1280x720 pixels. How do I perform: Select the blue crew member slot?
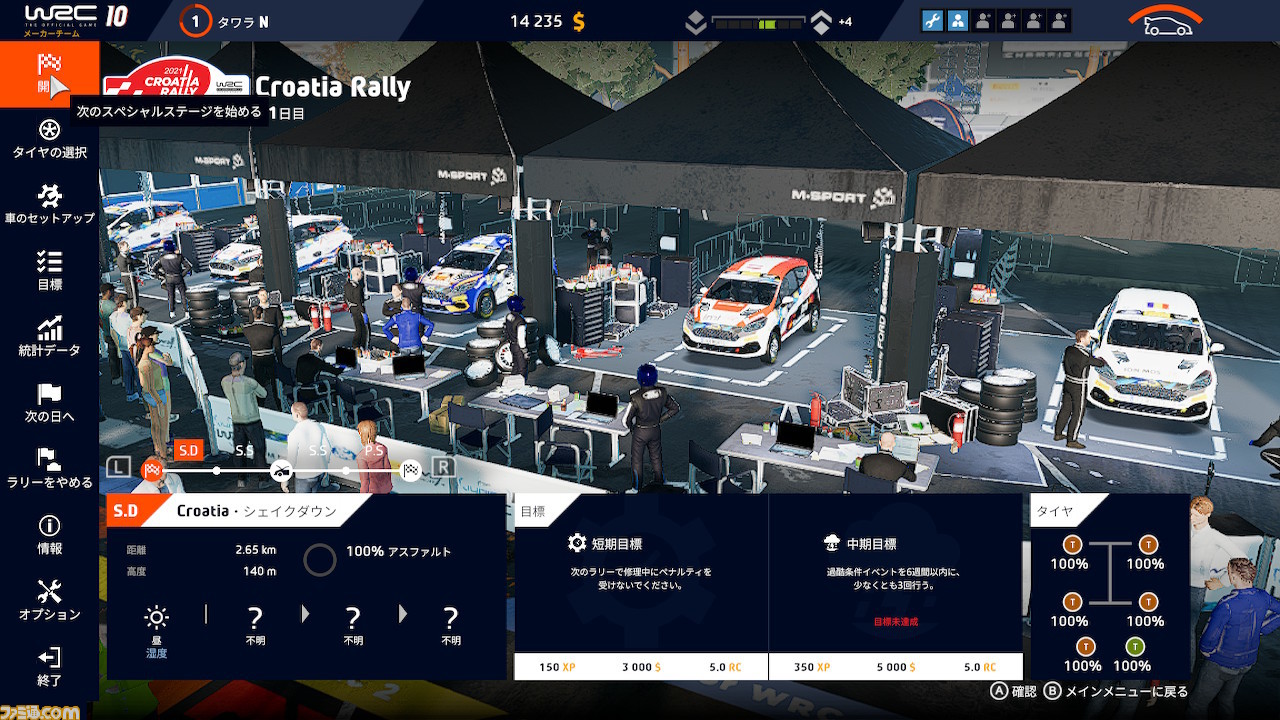coord(958,20)
